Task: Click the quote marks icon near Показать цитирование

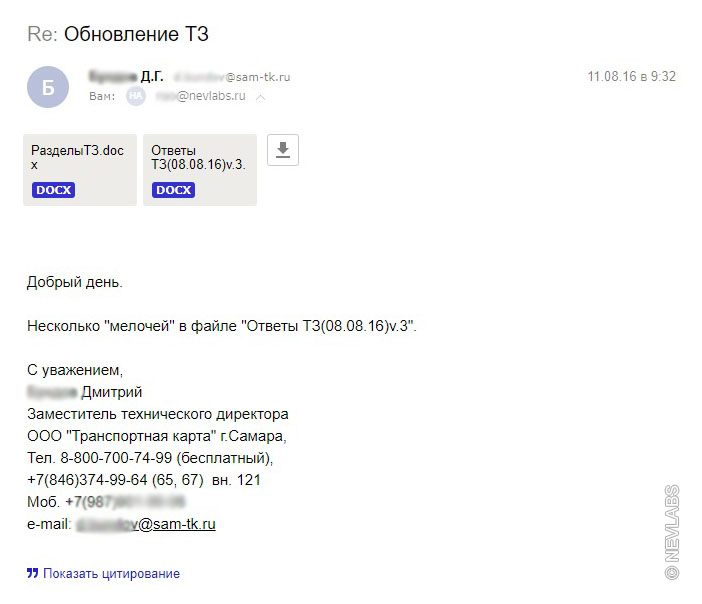Action: 32,573
